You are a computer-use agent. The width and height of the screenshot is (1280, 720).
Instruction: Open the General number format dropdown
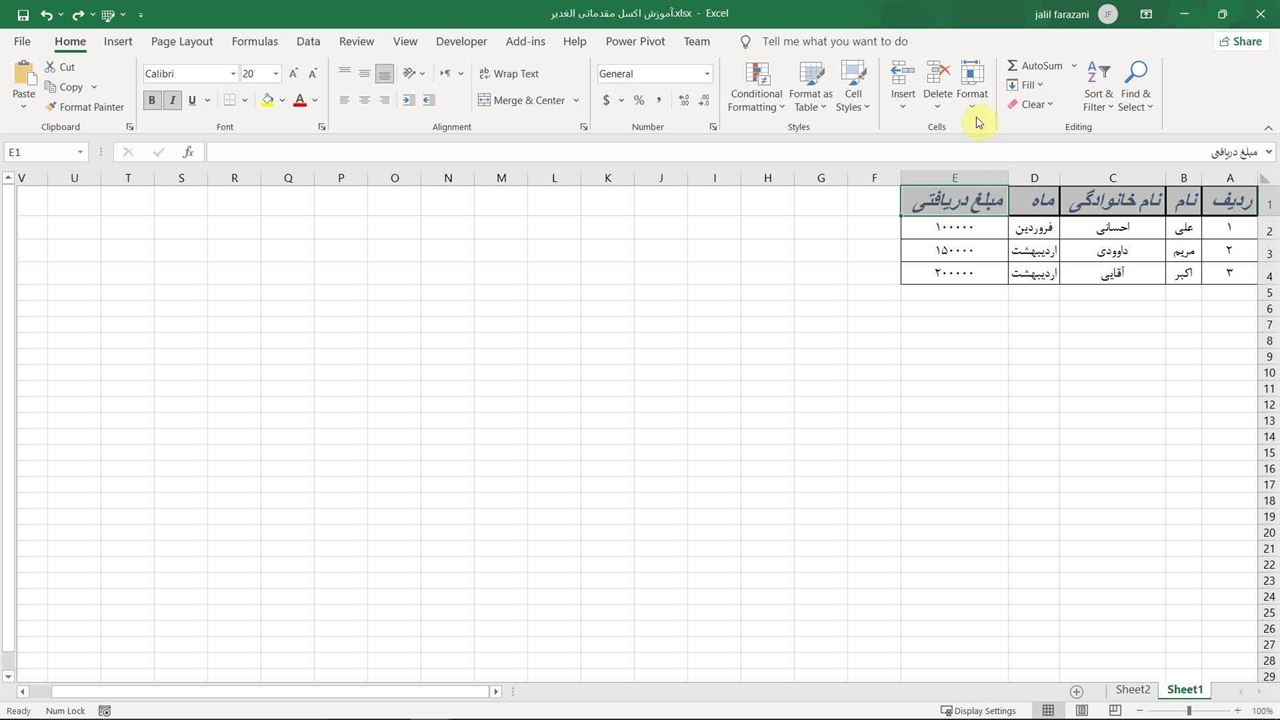(x=706, y=74)
